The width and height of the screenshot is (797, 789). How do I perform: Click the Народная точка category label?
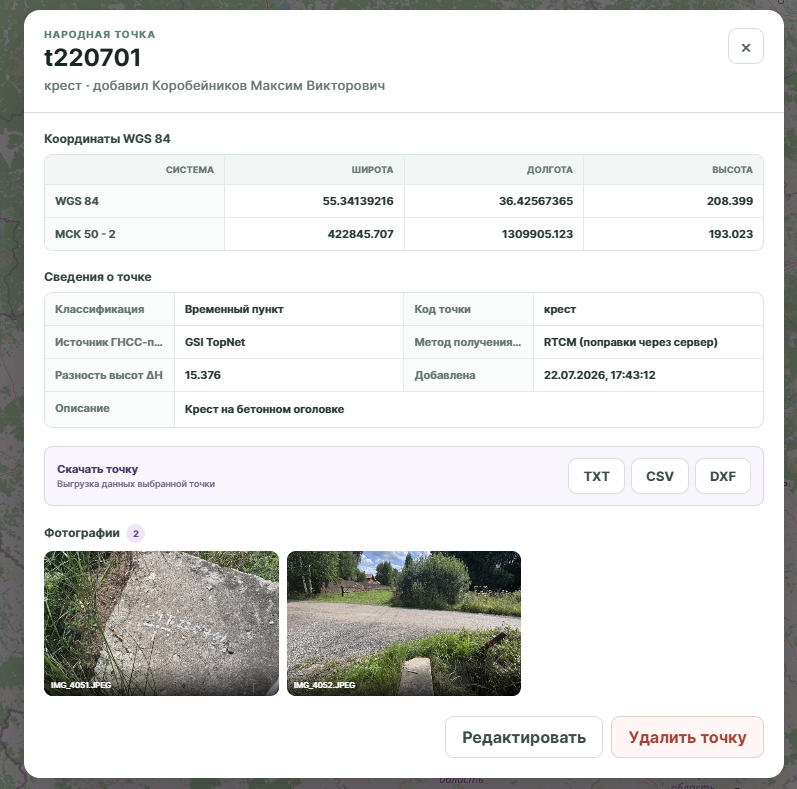[100, 35]
